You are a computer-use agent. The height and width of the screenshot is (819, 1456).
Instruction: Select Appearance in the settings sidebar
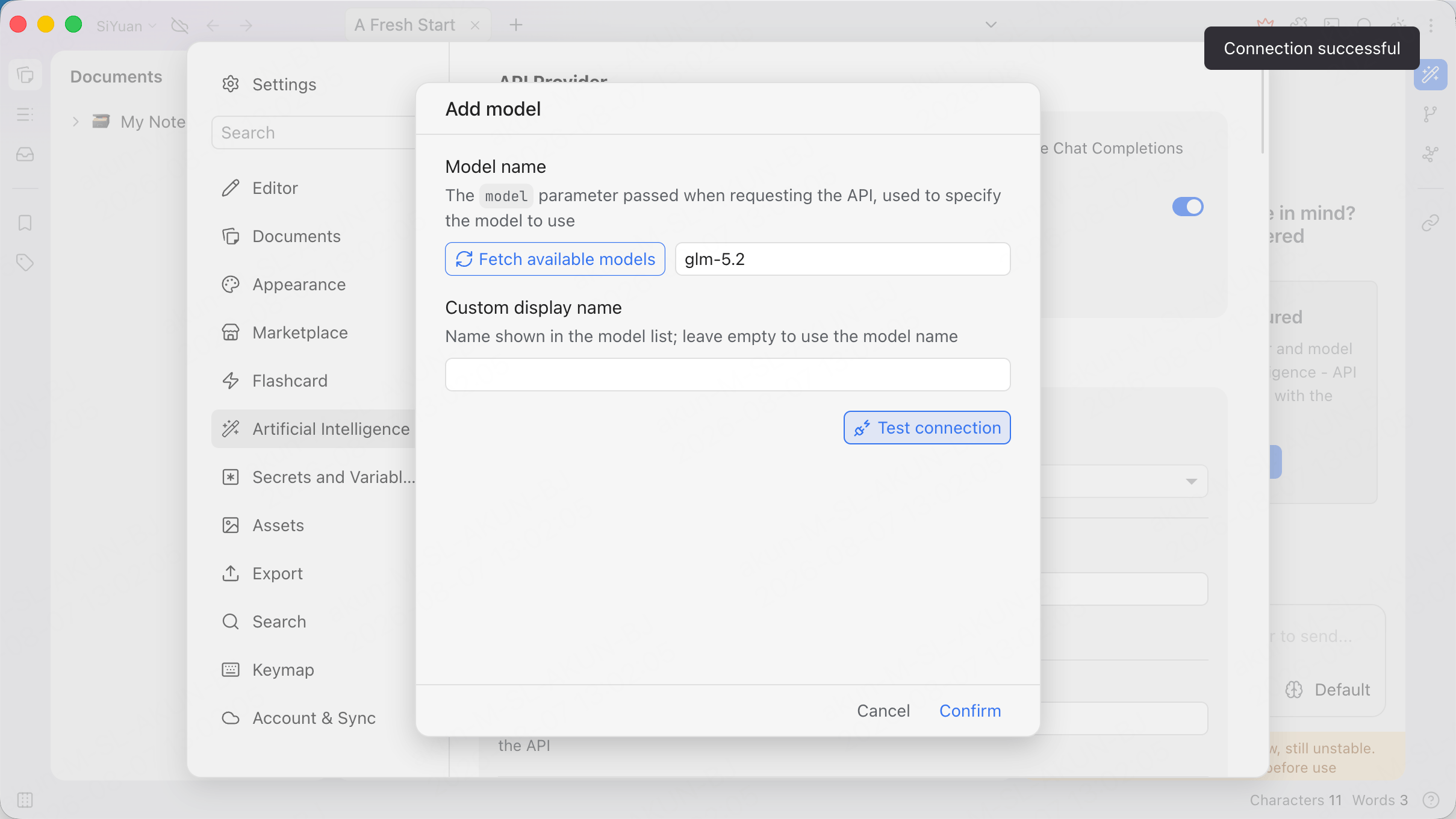coord(313,284)
